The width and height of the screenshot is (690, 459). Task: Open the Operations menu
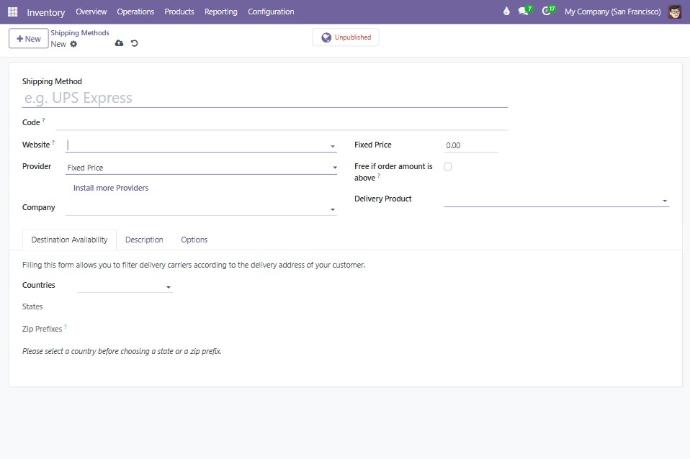click(x=135, y=12)
